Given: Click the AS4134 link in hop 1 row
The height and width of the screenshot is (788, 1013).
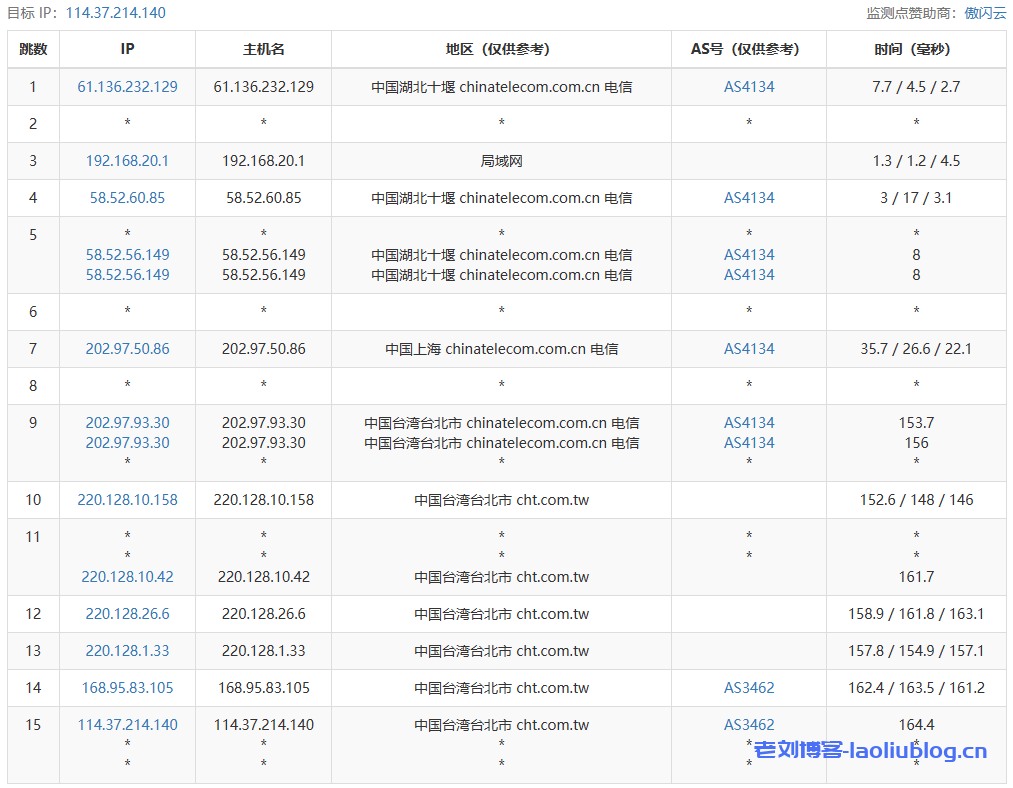Looking at the screenshot, I should pyautogui.click(x=749, y=87).
